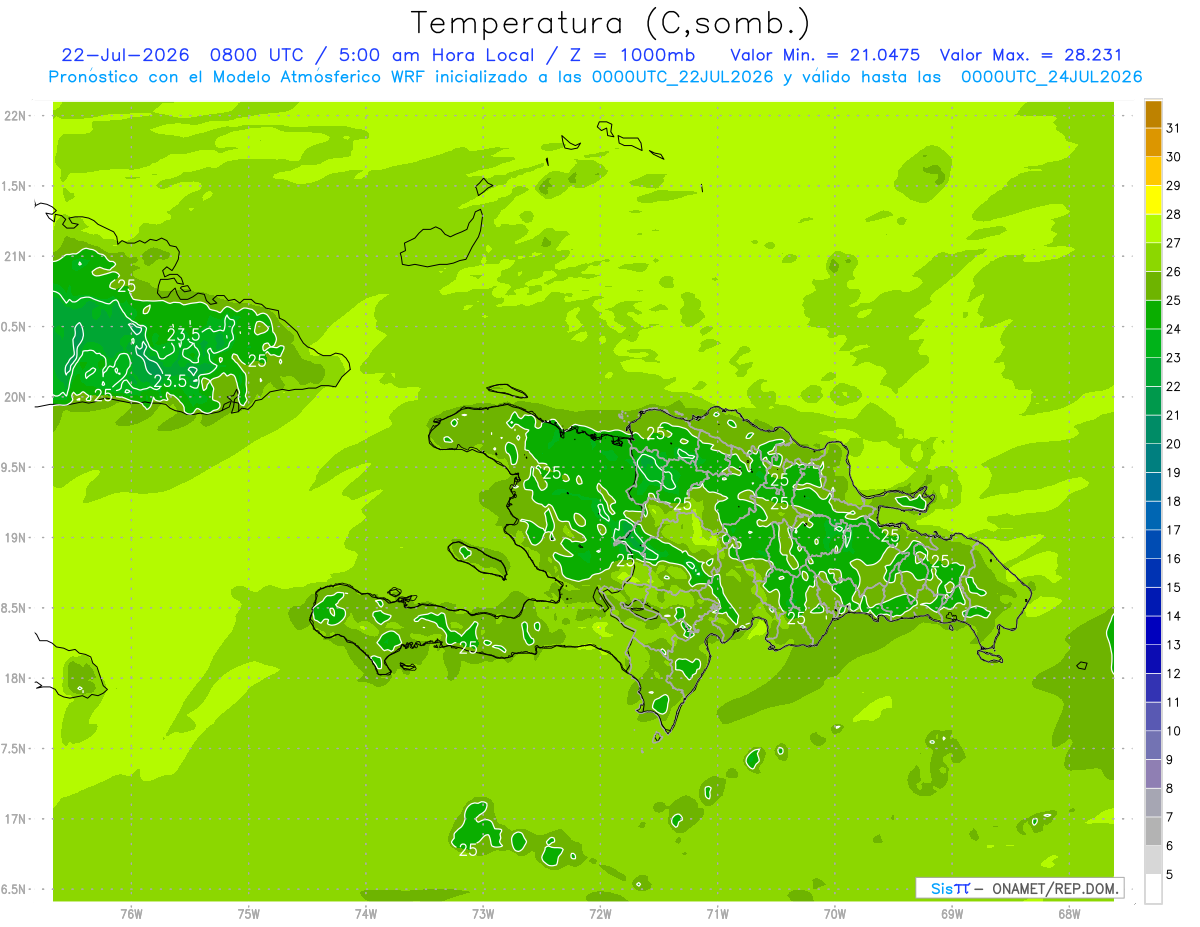
Task: Click the "22N" latitude label
Action: click(15, 116)
